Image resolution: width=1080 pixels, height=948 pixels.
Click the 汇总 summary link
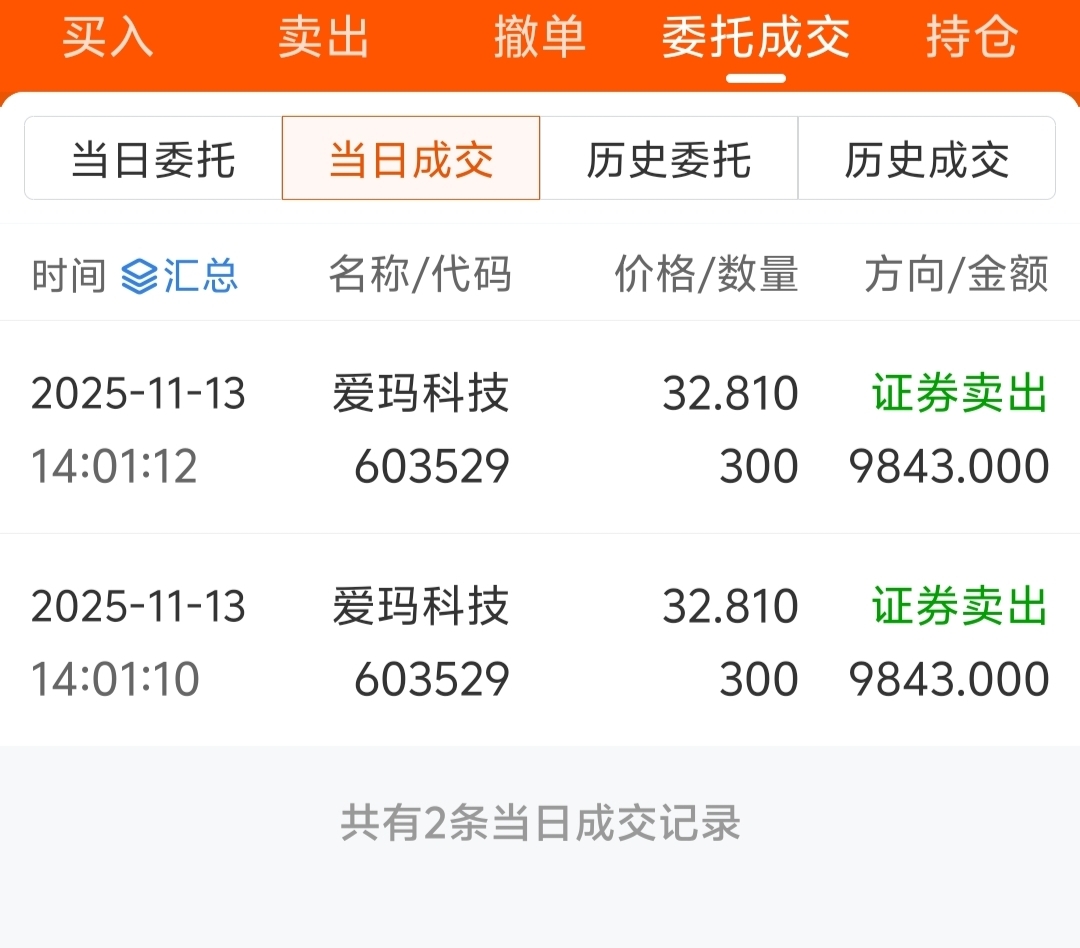pos(200,276)
